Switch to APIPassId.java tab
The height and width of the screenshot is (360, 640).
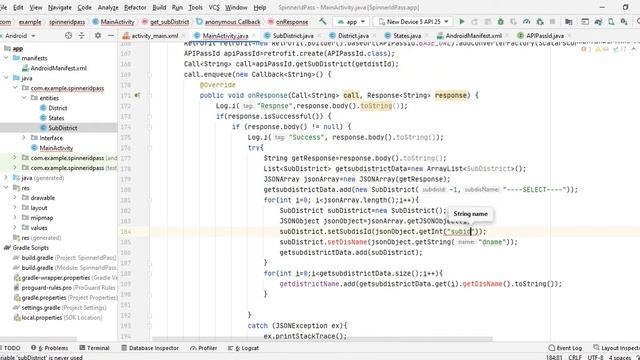tap(544, 36)
